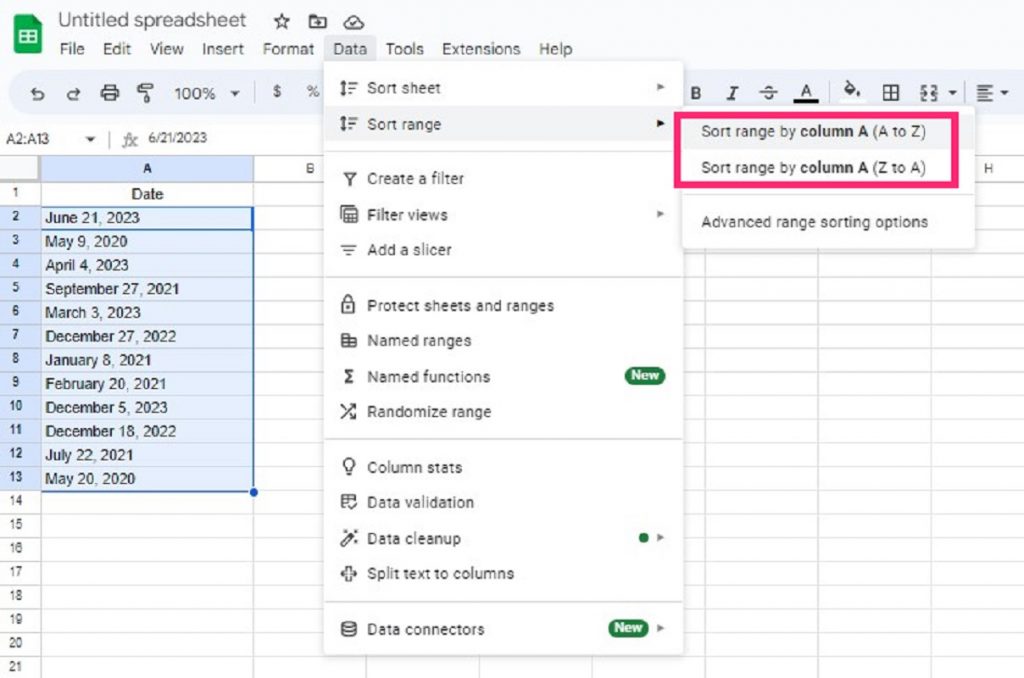Screen dimensions: 1024x678
Task: Select cell with July 22, 2021
Action: (x=147, y=455)
